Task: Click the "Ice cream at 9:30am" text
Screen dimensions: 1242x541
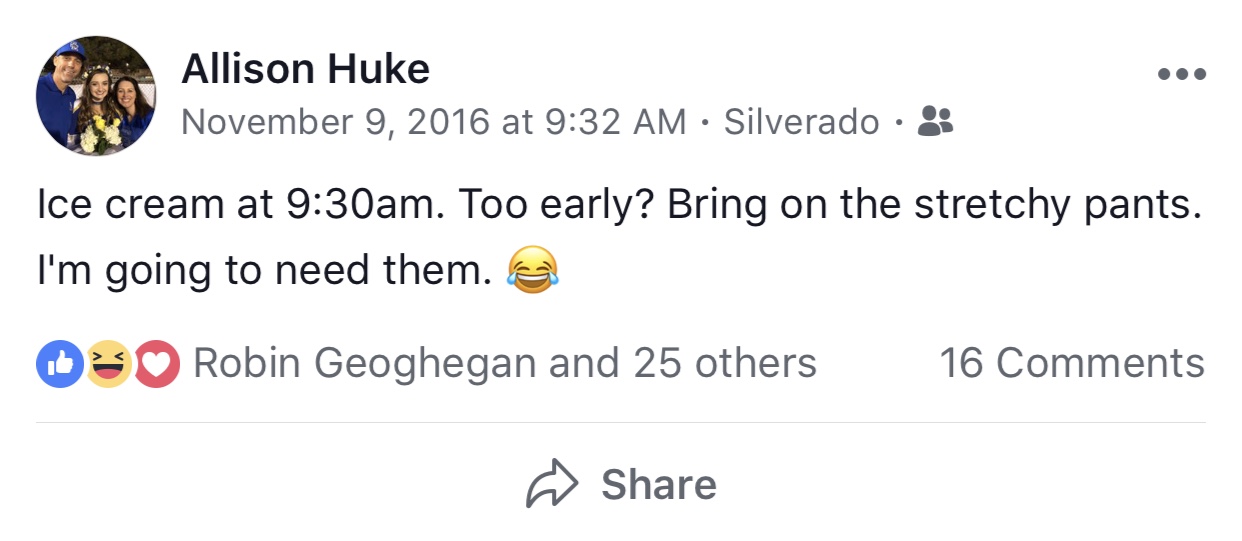Action: [x=234, y=205]
